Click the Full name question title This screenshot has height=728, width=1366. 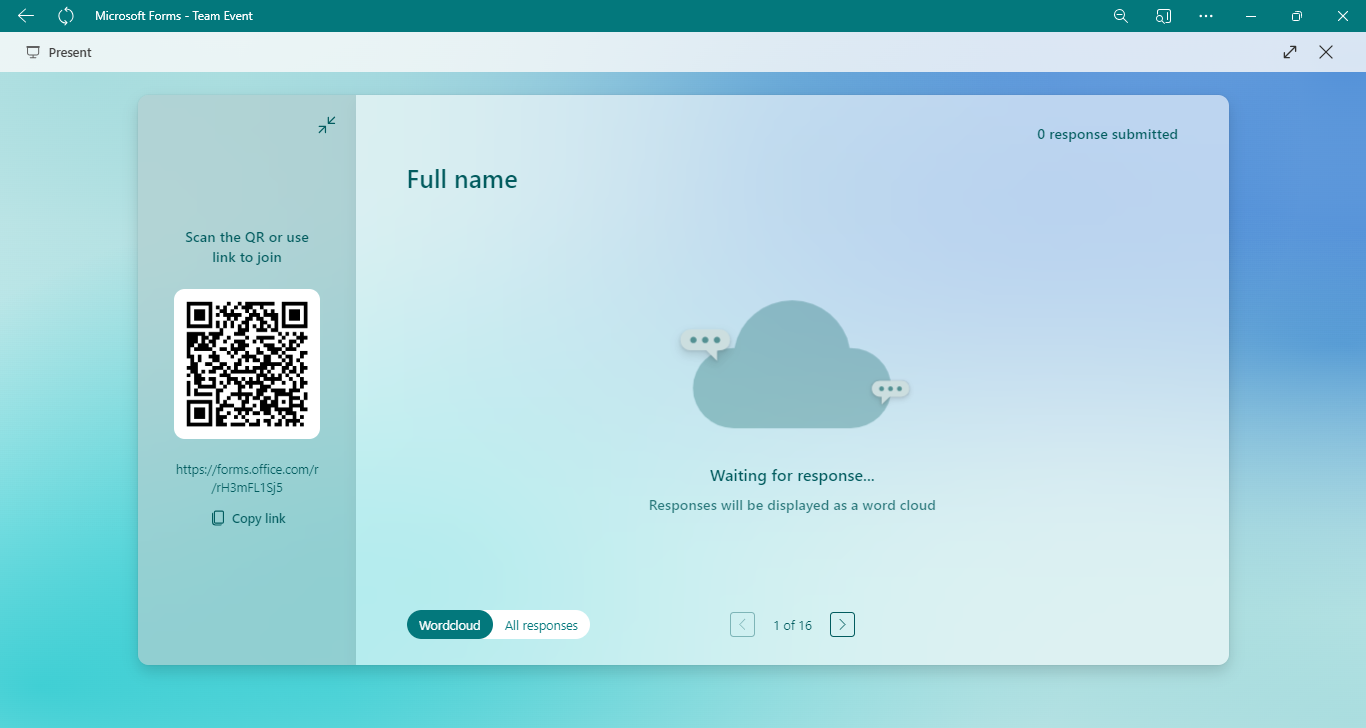point(462,180)
